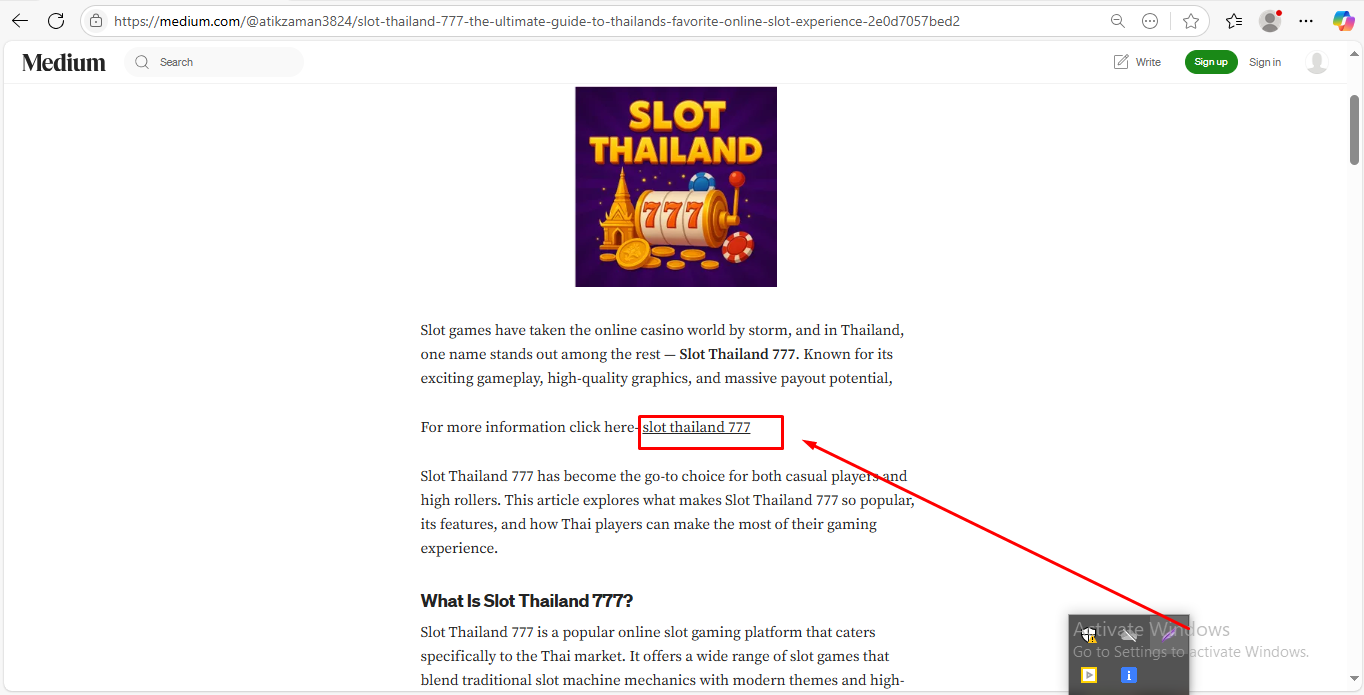Screen dimensions: 1364x695
Task: View the Slot Thailand 777 article image
Action: (x=676, y=187)
